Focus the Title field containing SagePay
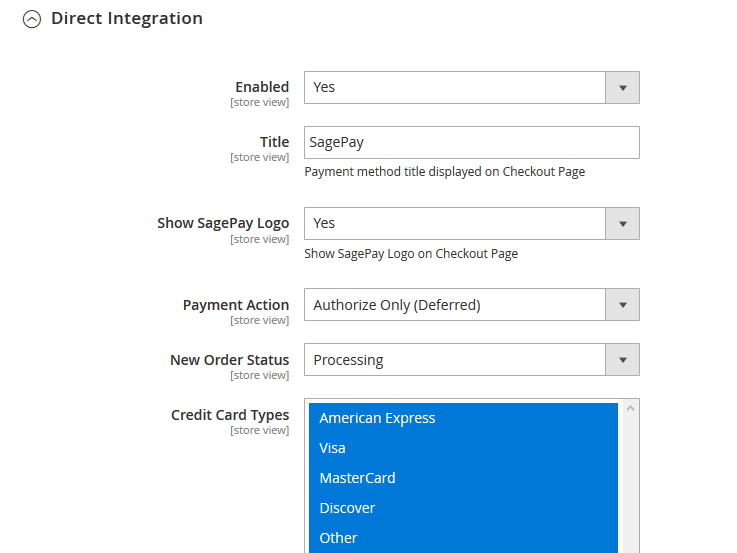Viewport: 737px width, 553px height. click(x=471, y=142)
